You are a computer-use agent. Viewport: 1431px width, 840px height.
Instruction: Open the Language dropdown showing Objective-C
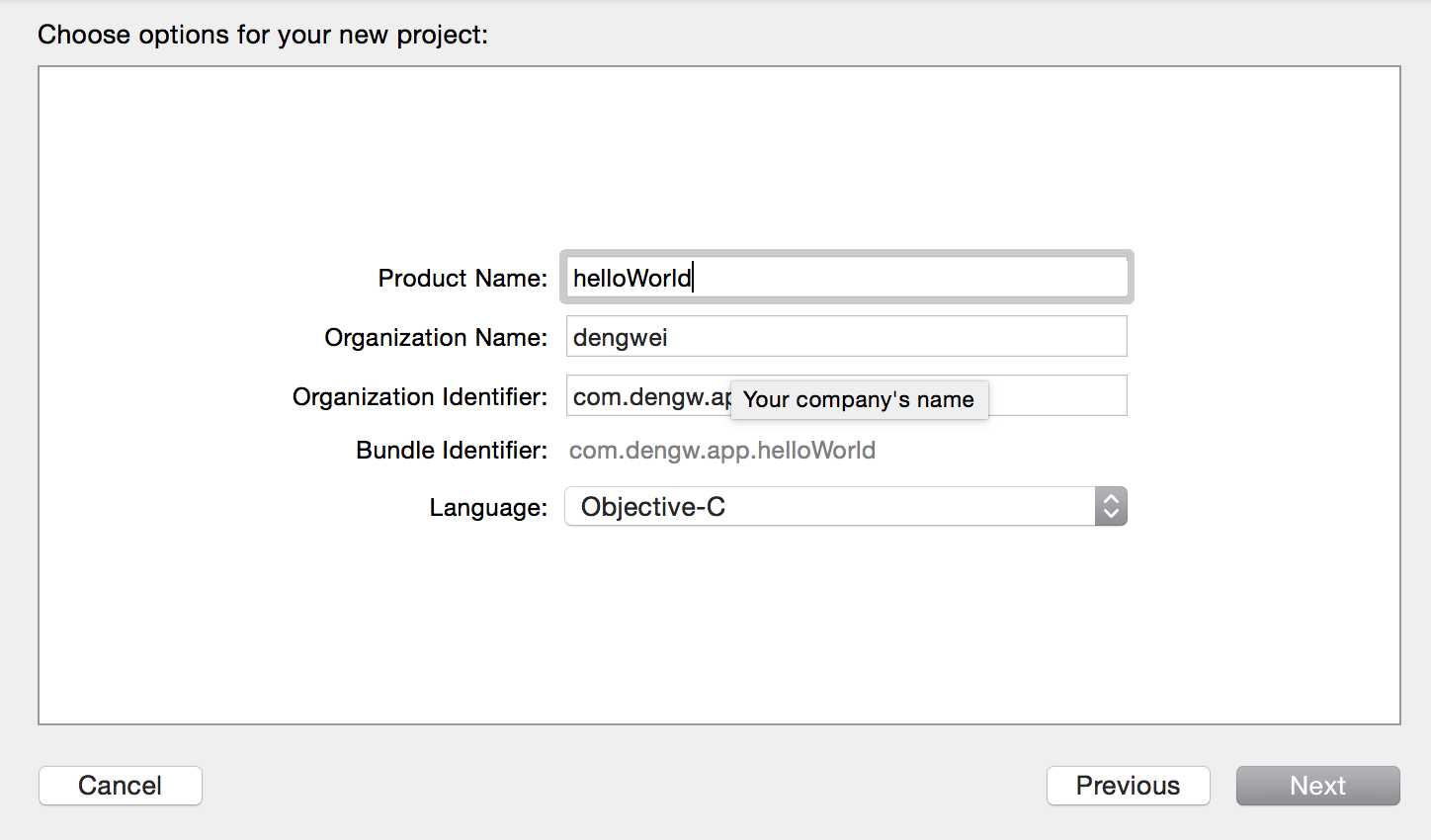pyautogui.click(x=830, y=507)
